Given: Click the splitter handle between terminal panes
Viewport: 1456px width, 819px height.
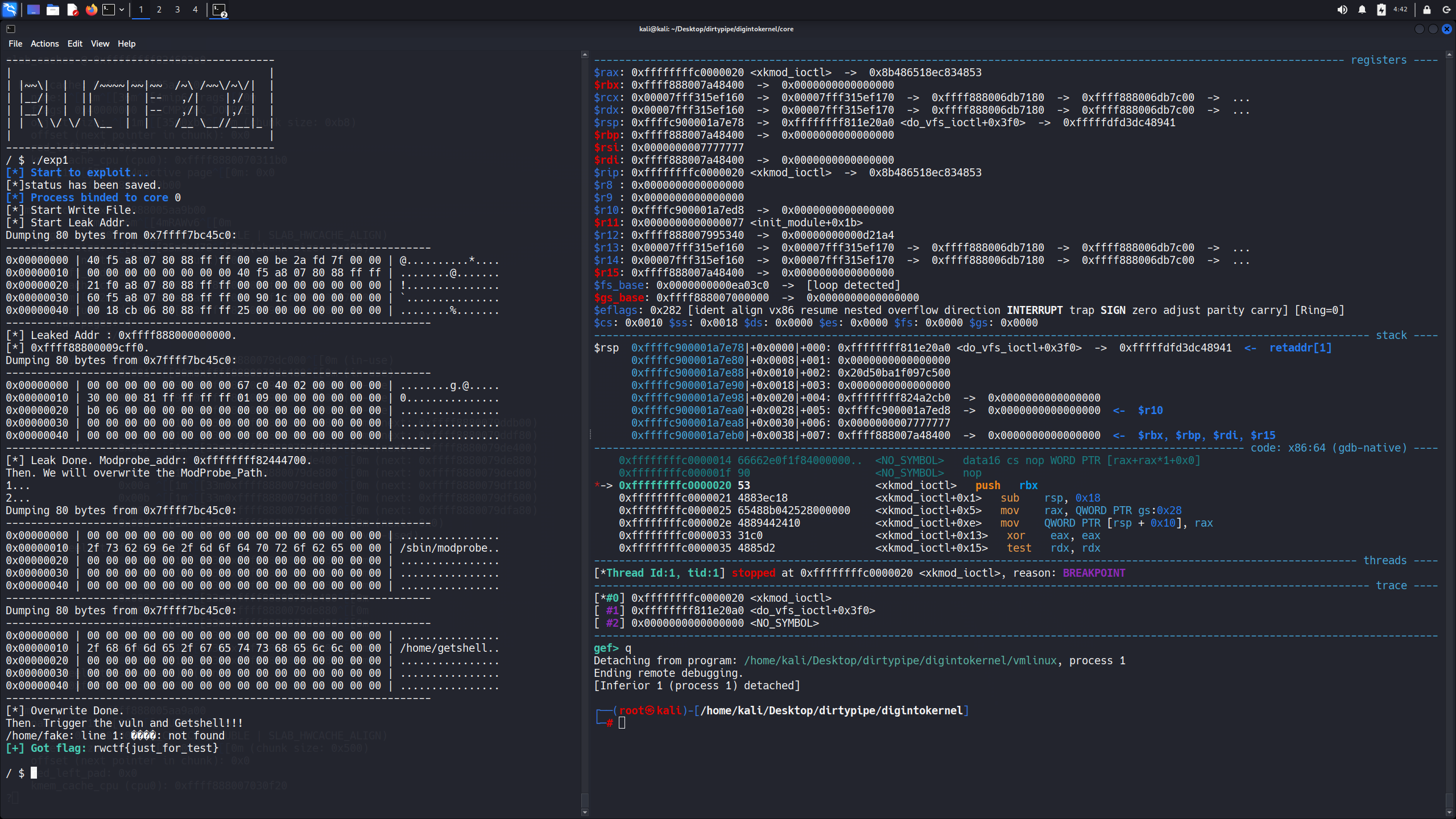Looking at the screenshot, I should click(x=590, y=435).
